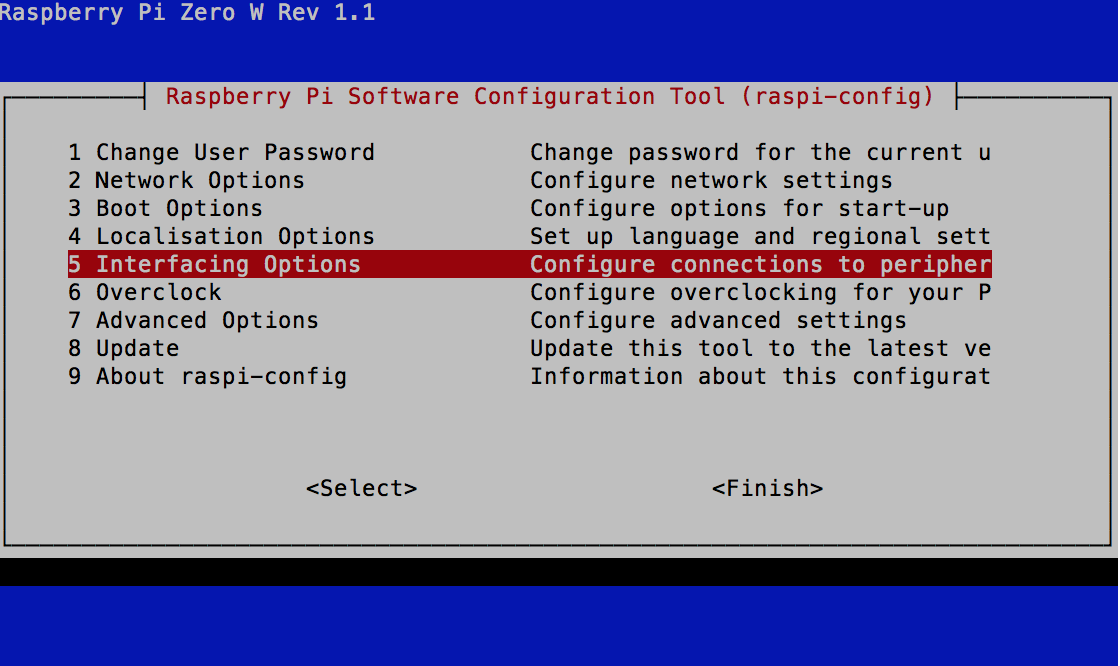Viewport: 1120px width, 666px height.
Task: Open the highlighted Interfacing Options entry
Action: pos(227,264)
